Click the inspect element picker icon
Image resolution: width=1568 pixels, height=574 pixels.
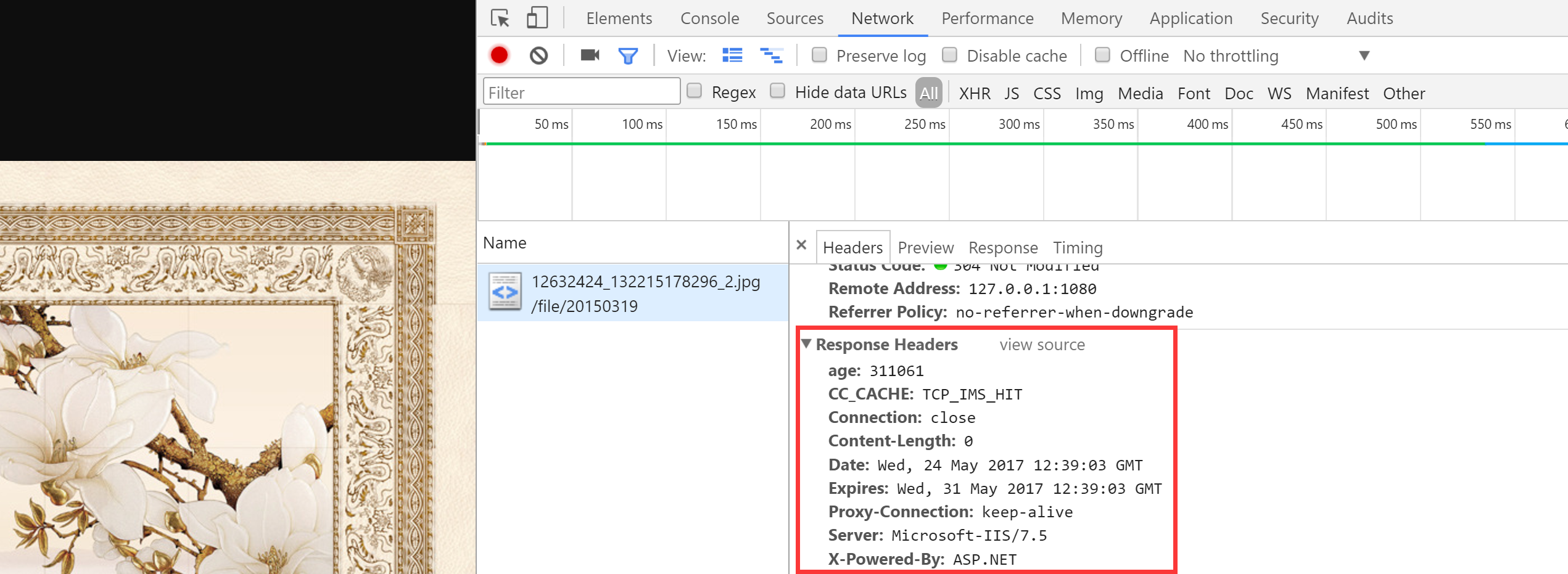tap(500, 18)
